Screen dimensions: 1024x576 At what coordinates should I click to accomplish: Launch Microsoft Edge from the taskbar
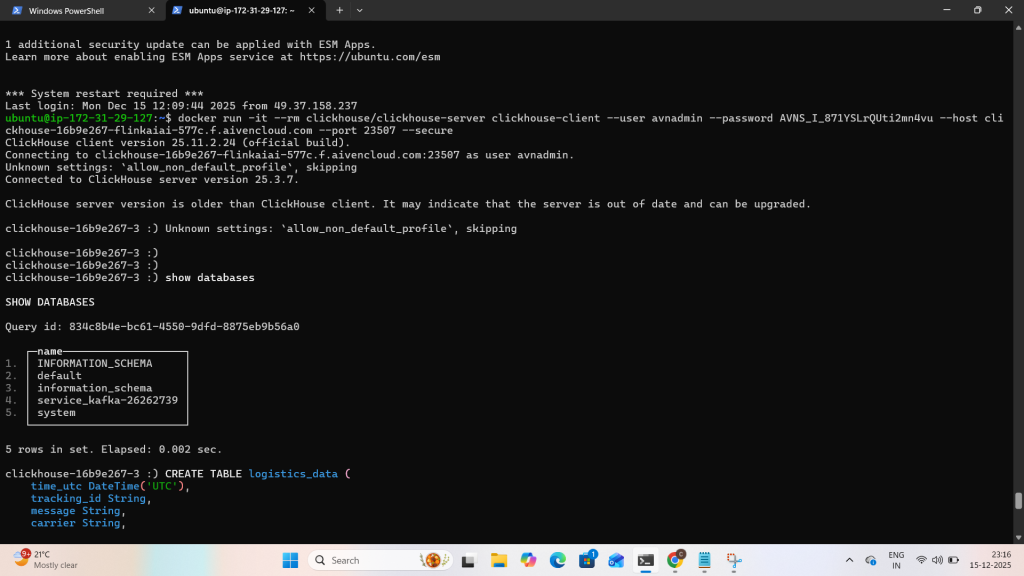(x=557, y=560)
